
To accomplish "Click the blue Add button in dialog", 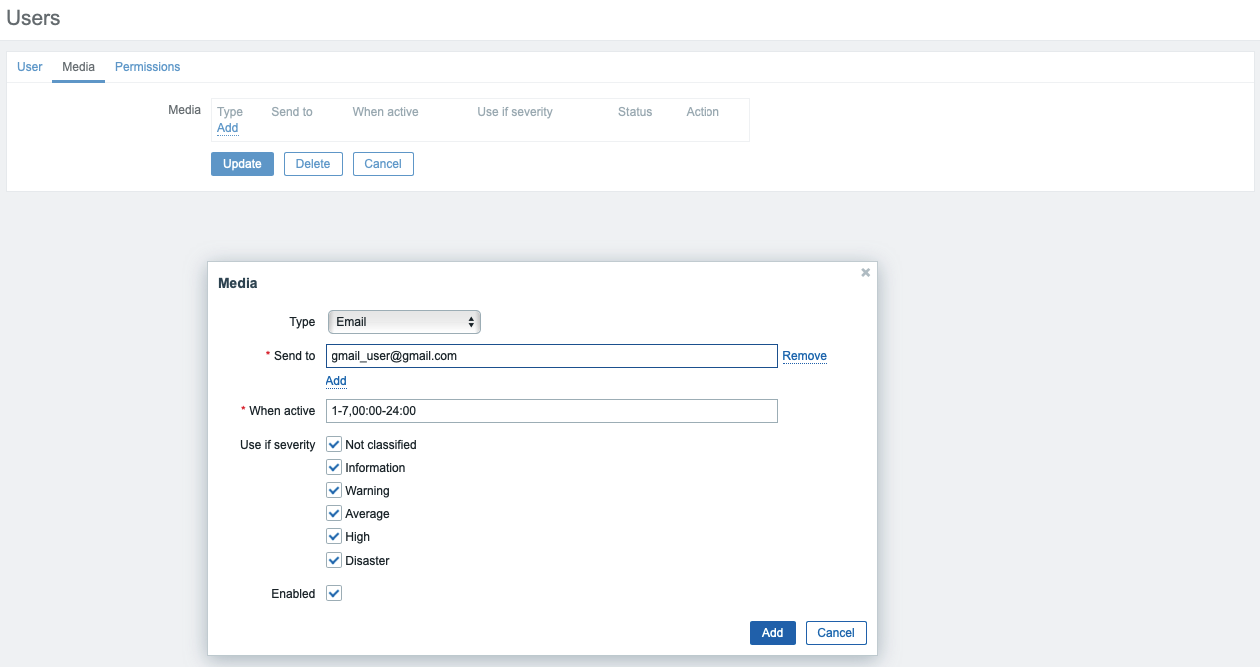I will pos(772,633).
